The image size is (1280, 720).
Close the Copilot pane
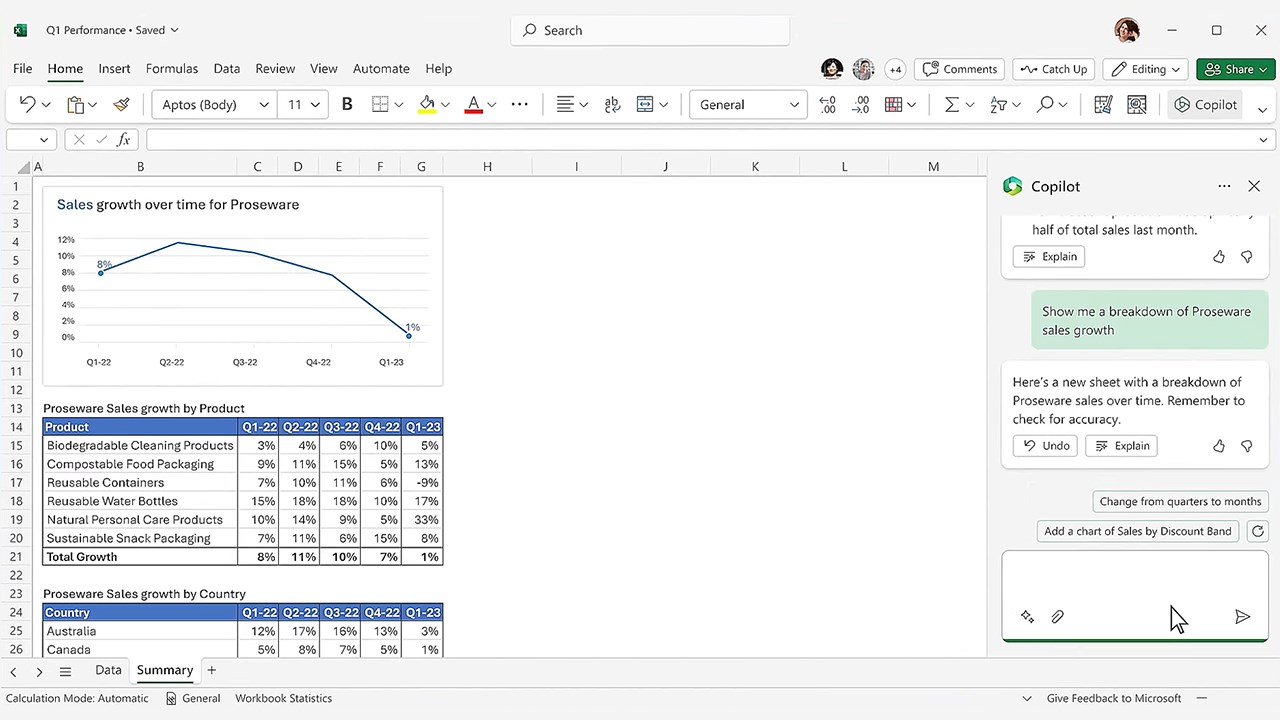(x=1254, y=186)
